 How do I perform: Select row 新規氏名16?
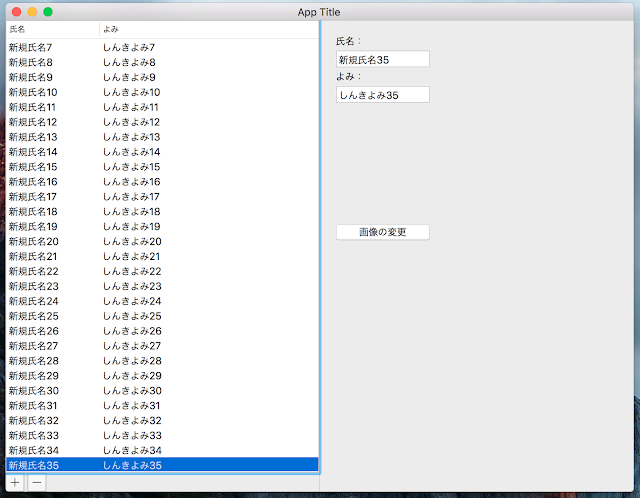[162, 182]
